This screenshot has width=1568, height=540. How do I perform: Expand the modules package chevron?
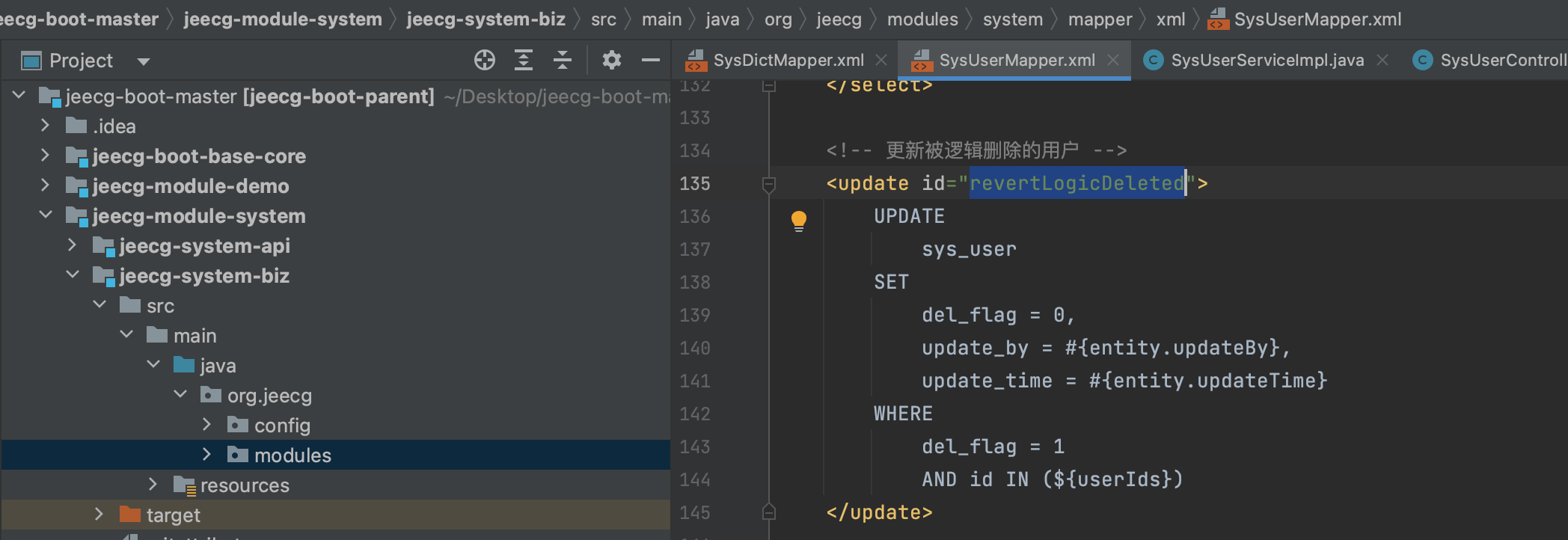[207, 454]
